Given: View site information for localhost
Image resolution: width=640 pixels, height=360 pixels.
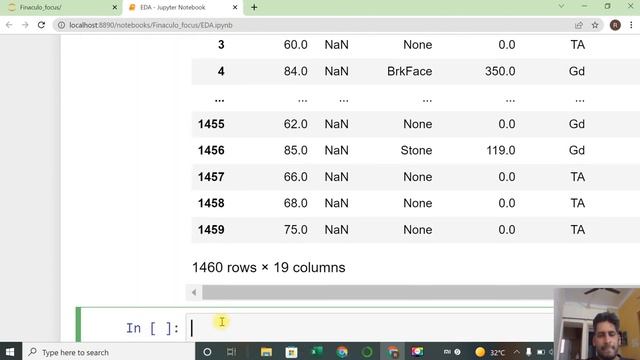Looking at the screenshot, I should 61,25.
